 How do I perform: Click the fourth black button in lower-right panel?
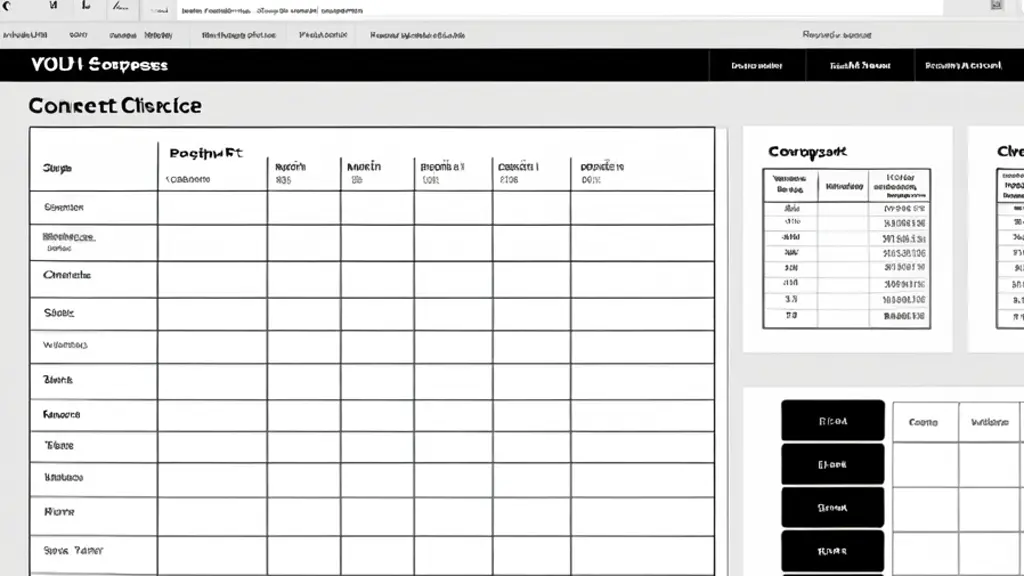[833, 551]
